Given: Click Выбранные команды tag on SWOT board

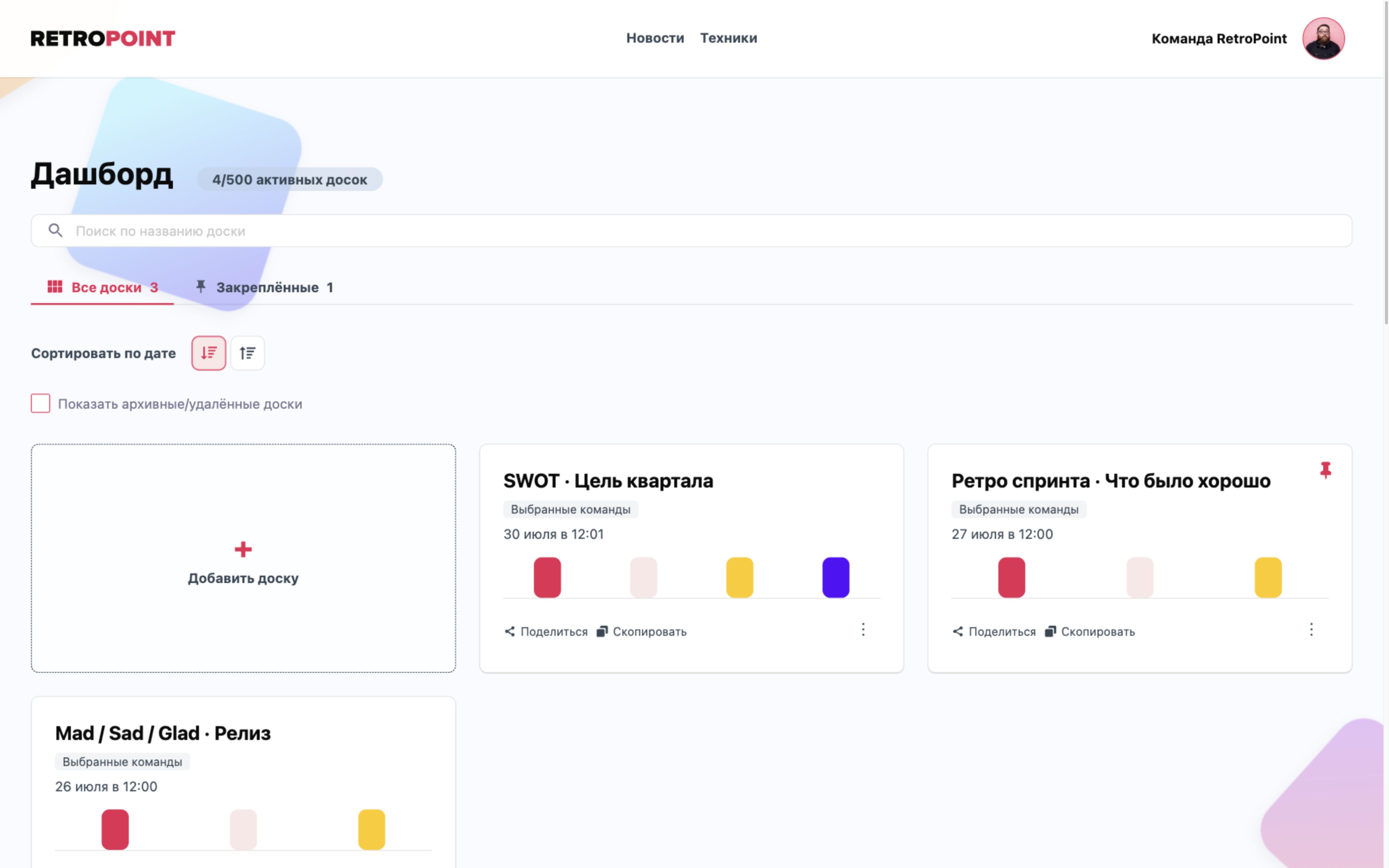Looking at the screenshot, I should coord(571,509).
